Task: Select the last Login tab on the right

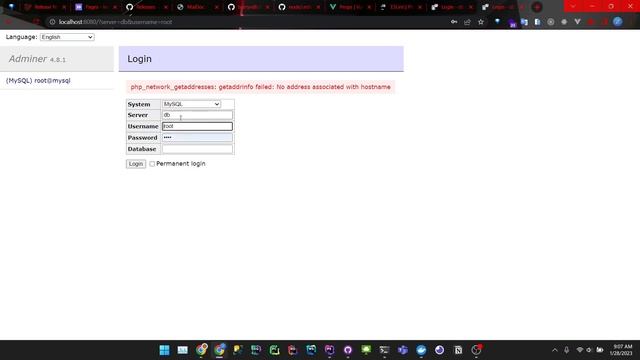Action: coord(502,7)
